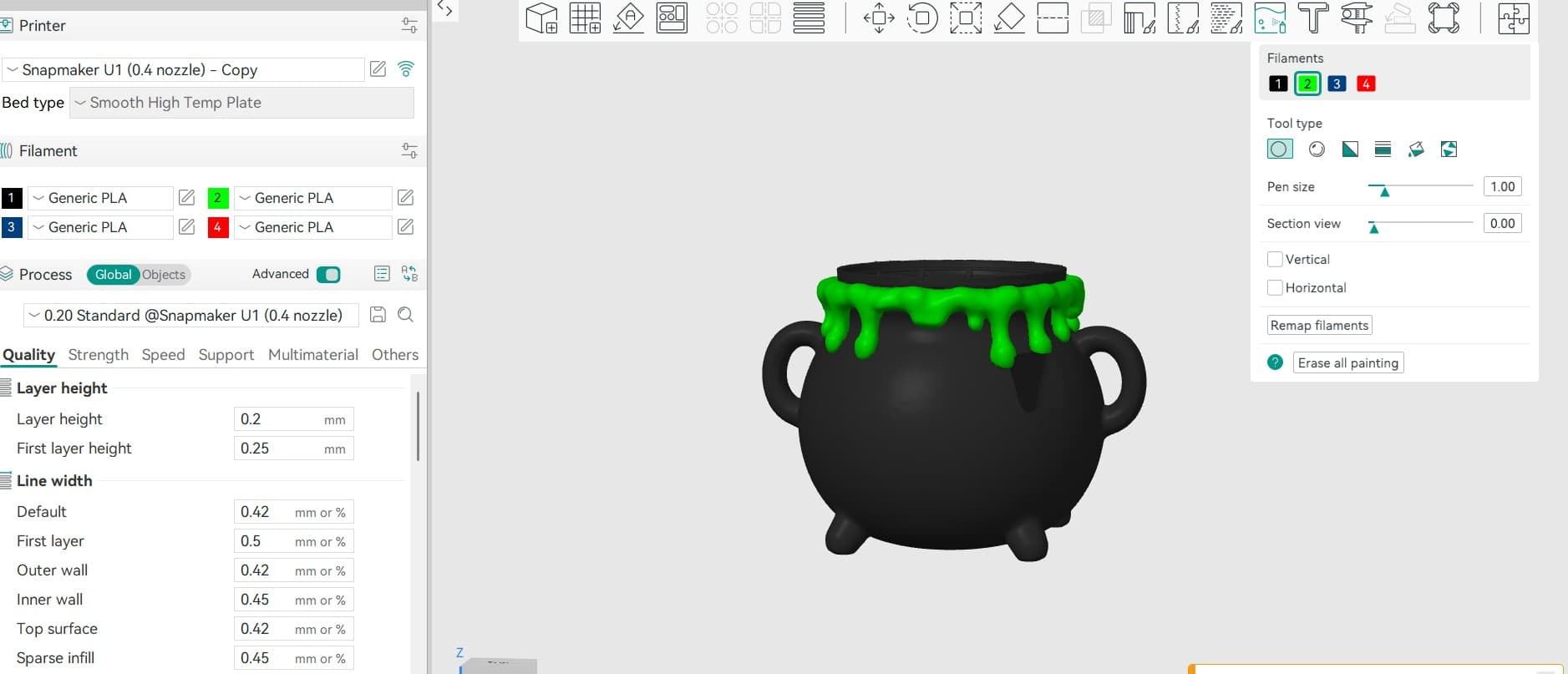Click the help question mark icon
Image resolution: width=1568 pixels, height=674 pixels.
pos(1275,362)
